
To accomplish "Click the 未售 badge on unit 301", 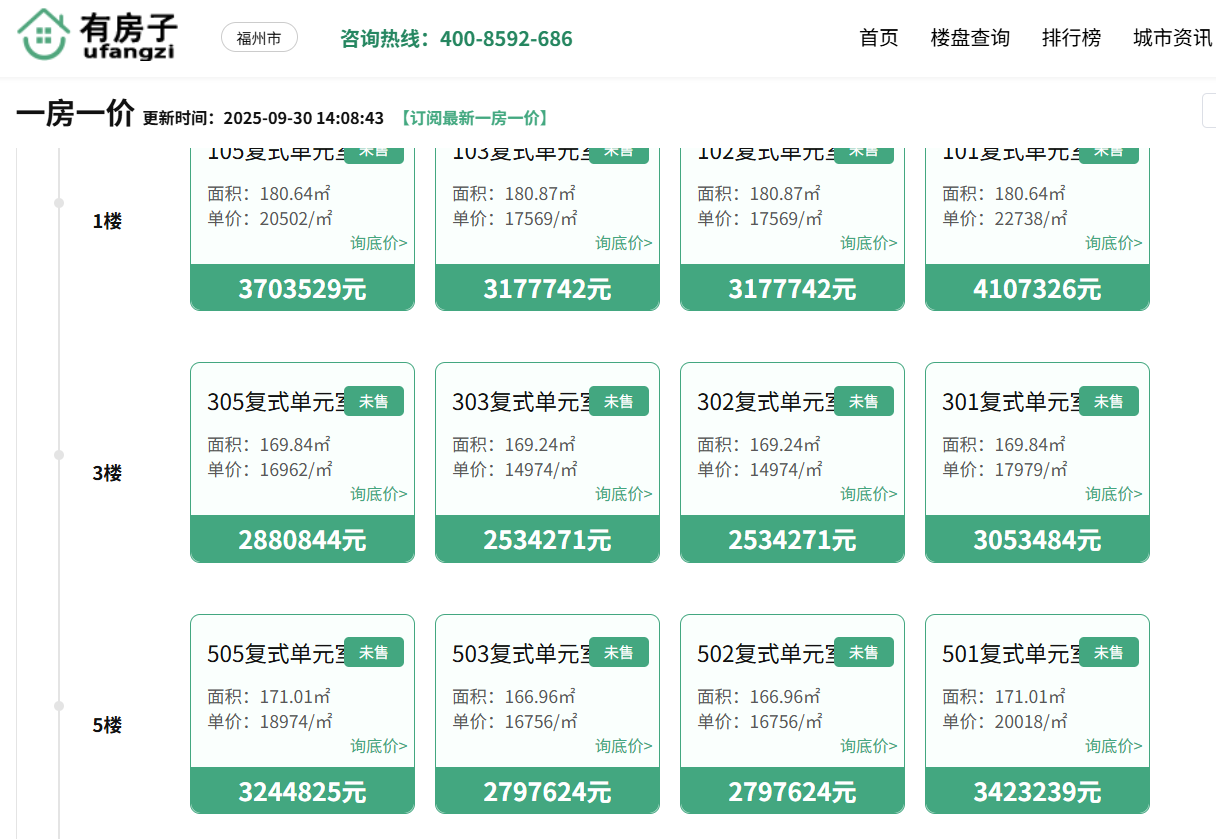I will coord(1108,401).
